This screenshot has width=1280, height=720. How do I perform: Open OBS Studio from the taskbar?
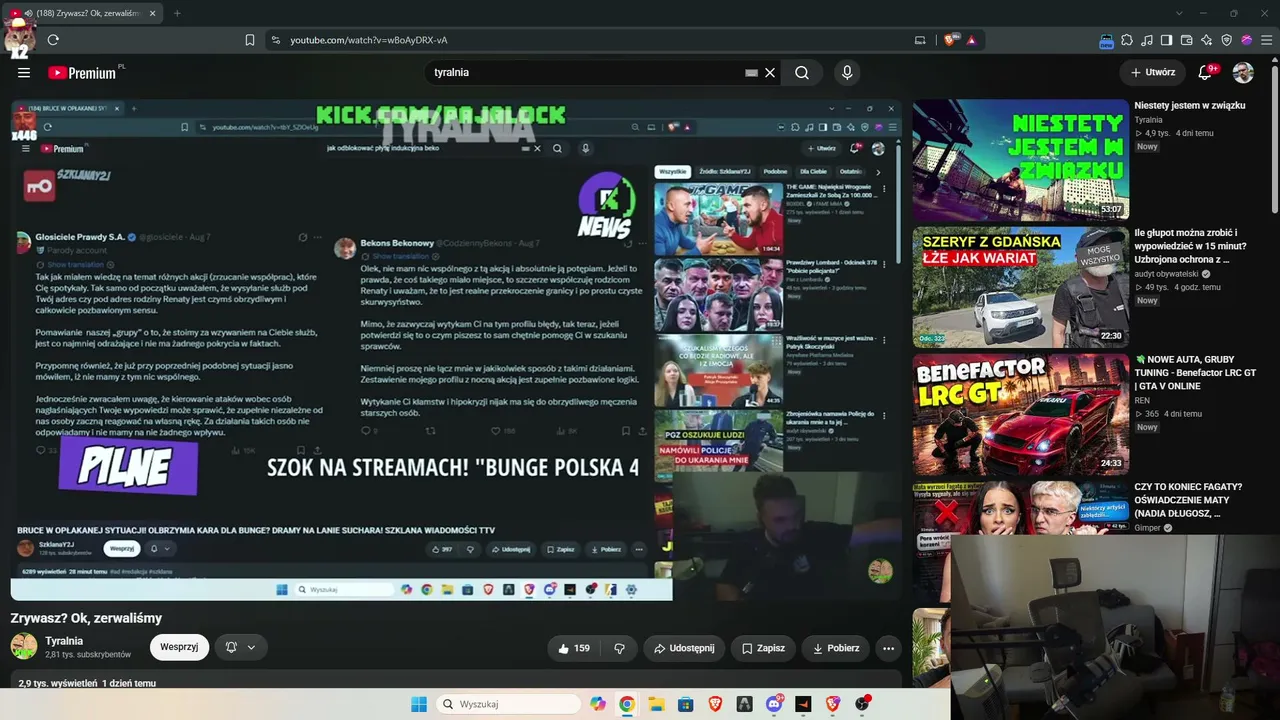point(862,704)
